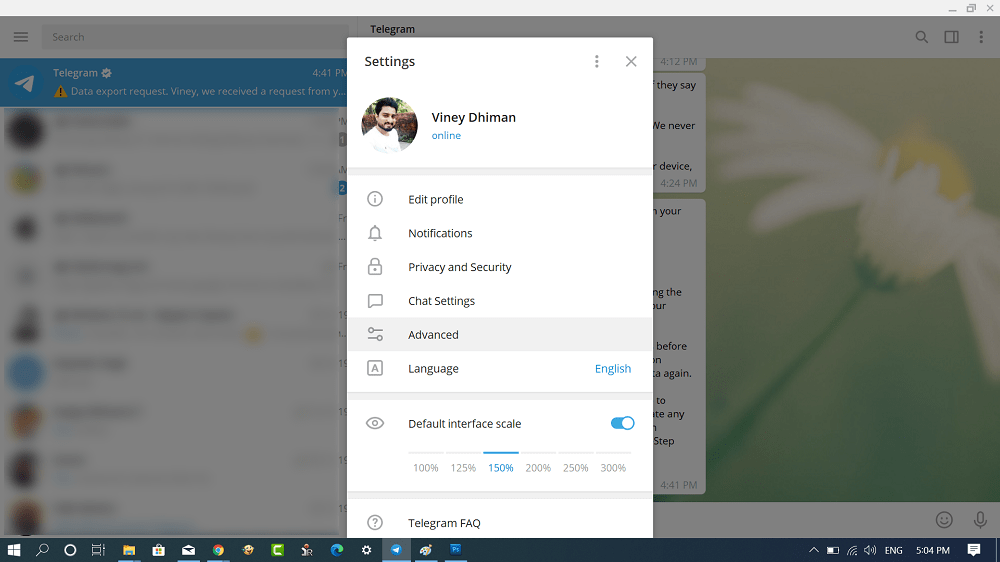Image resolution: width=1000 pixels, height=562 pixels.
Task: Click the Edit profile info icon
Action: pos(375,199)
